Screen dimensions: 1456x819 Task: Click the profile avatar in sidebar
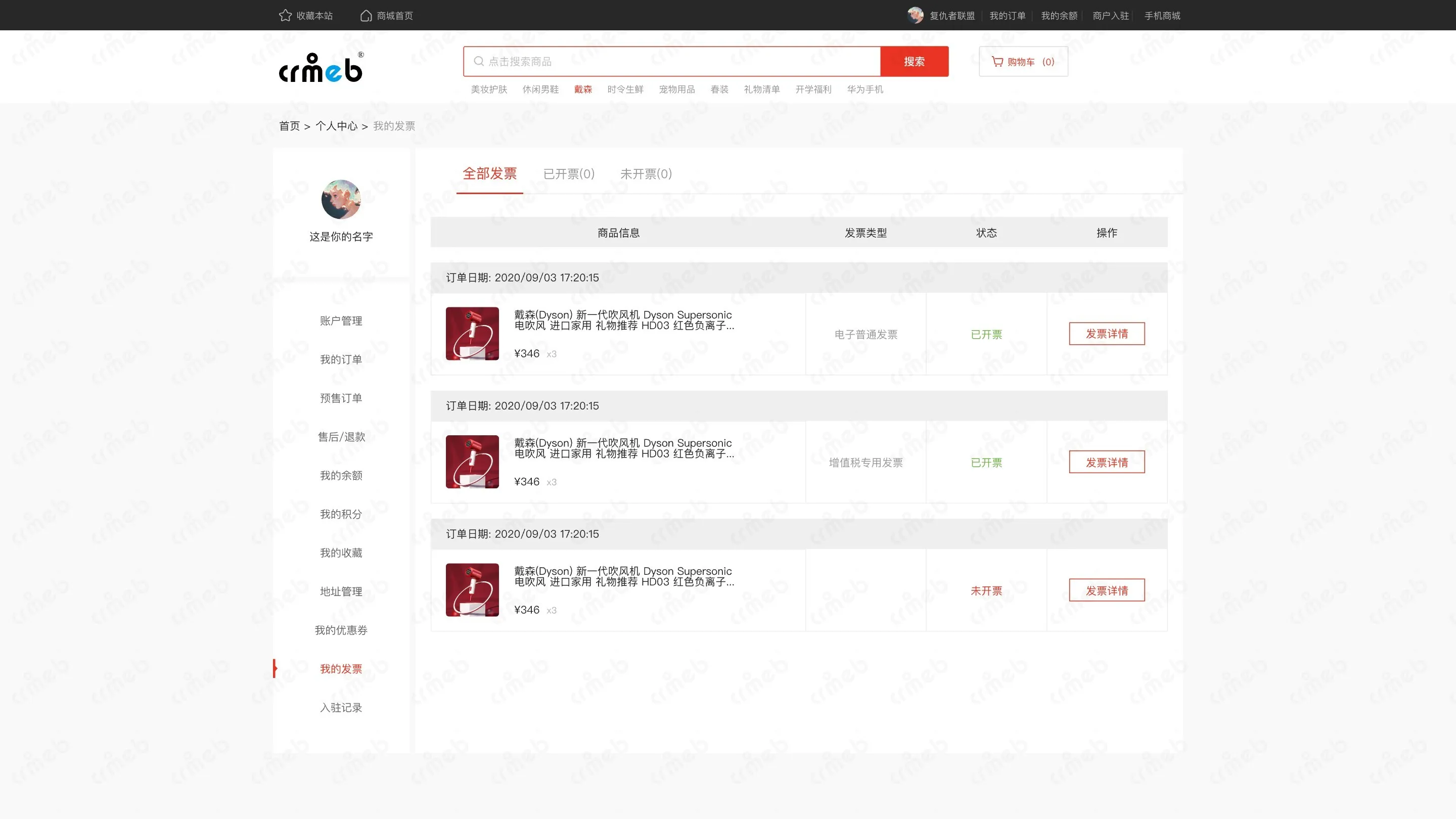pyautogui.click(x=341, y=200)
